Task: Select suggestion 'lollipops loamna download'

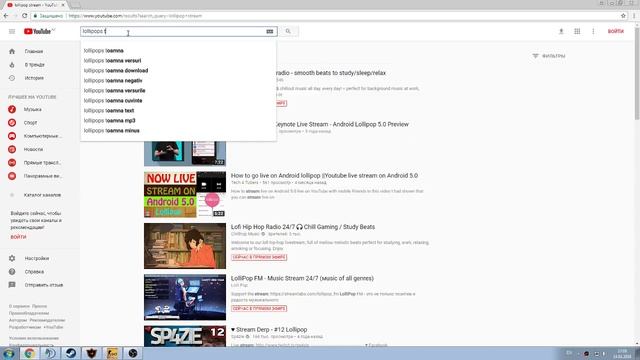Action: [x=178, y=71]
